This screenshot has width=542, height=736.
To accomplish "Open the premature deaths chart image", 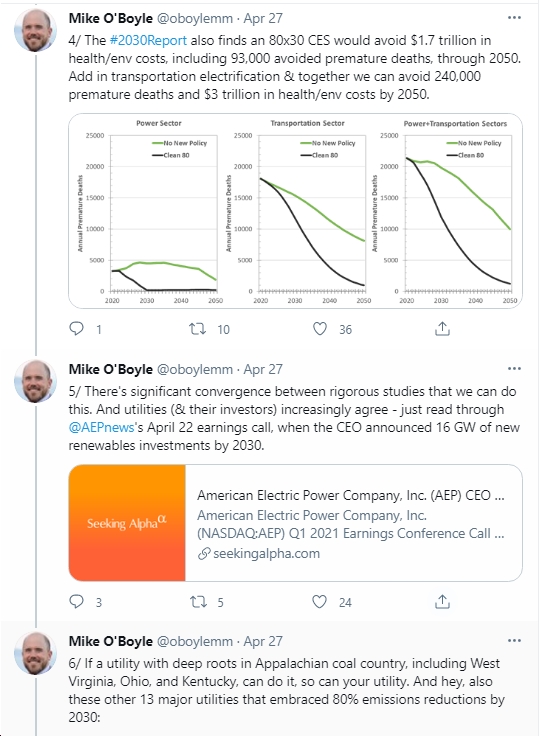I will (296, 211).
